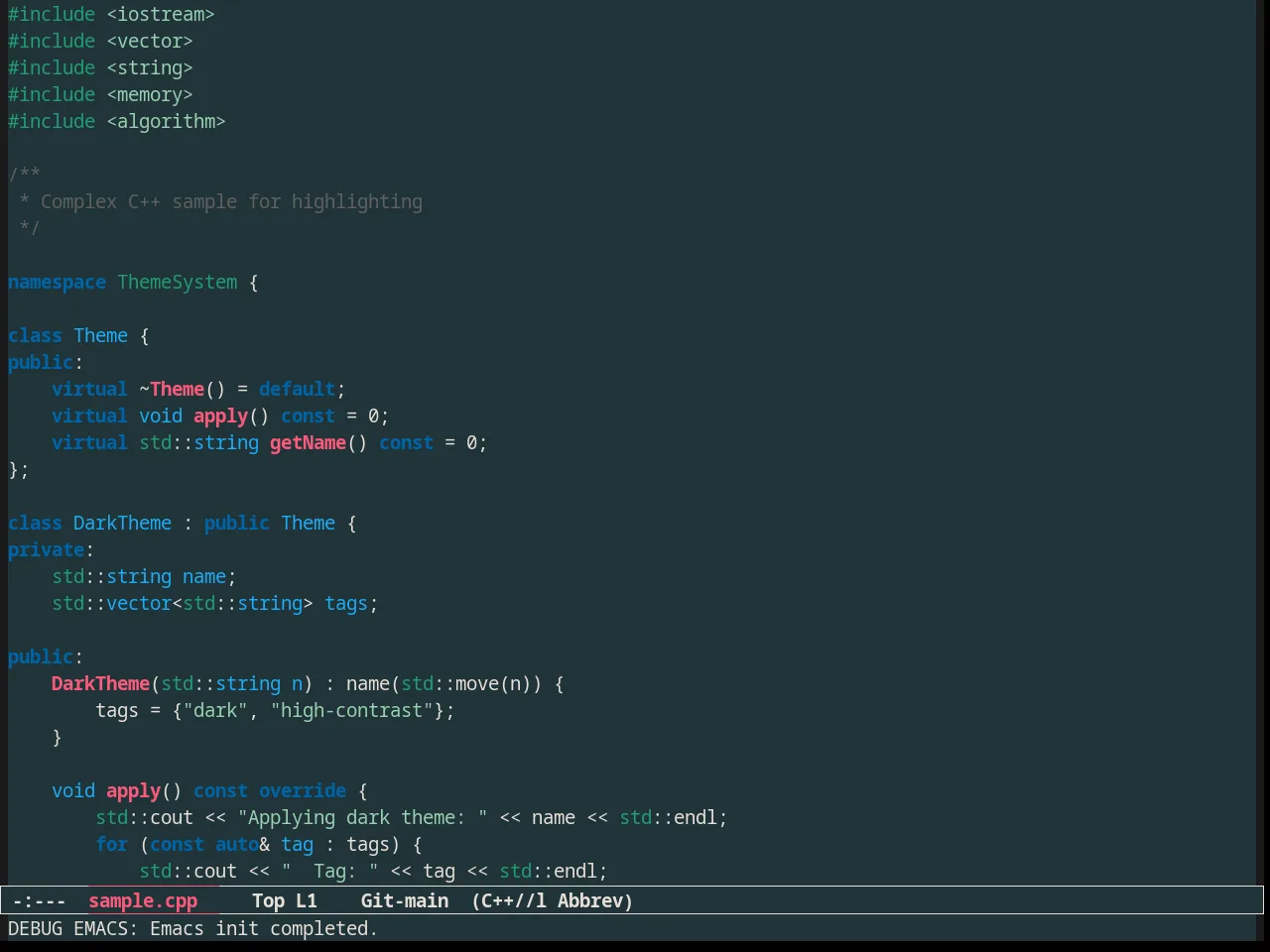The width and height of the screenshot is (1270, 952).
Task: Click the L1 line number indicator
Action: click(307, 900)
